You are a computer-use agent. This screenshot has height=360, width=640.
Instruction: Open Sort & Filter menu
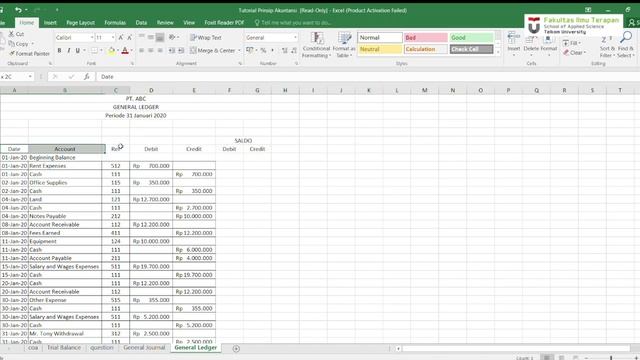606,46
